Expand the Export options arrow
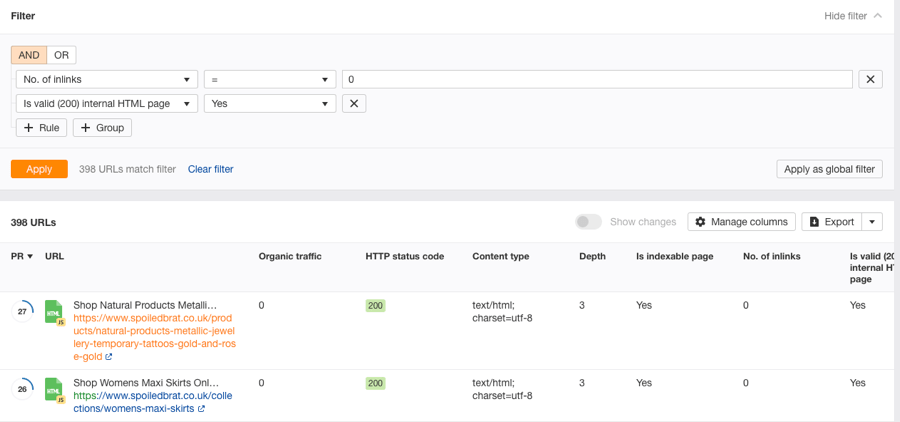900x422 pixels. point(873,221)
